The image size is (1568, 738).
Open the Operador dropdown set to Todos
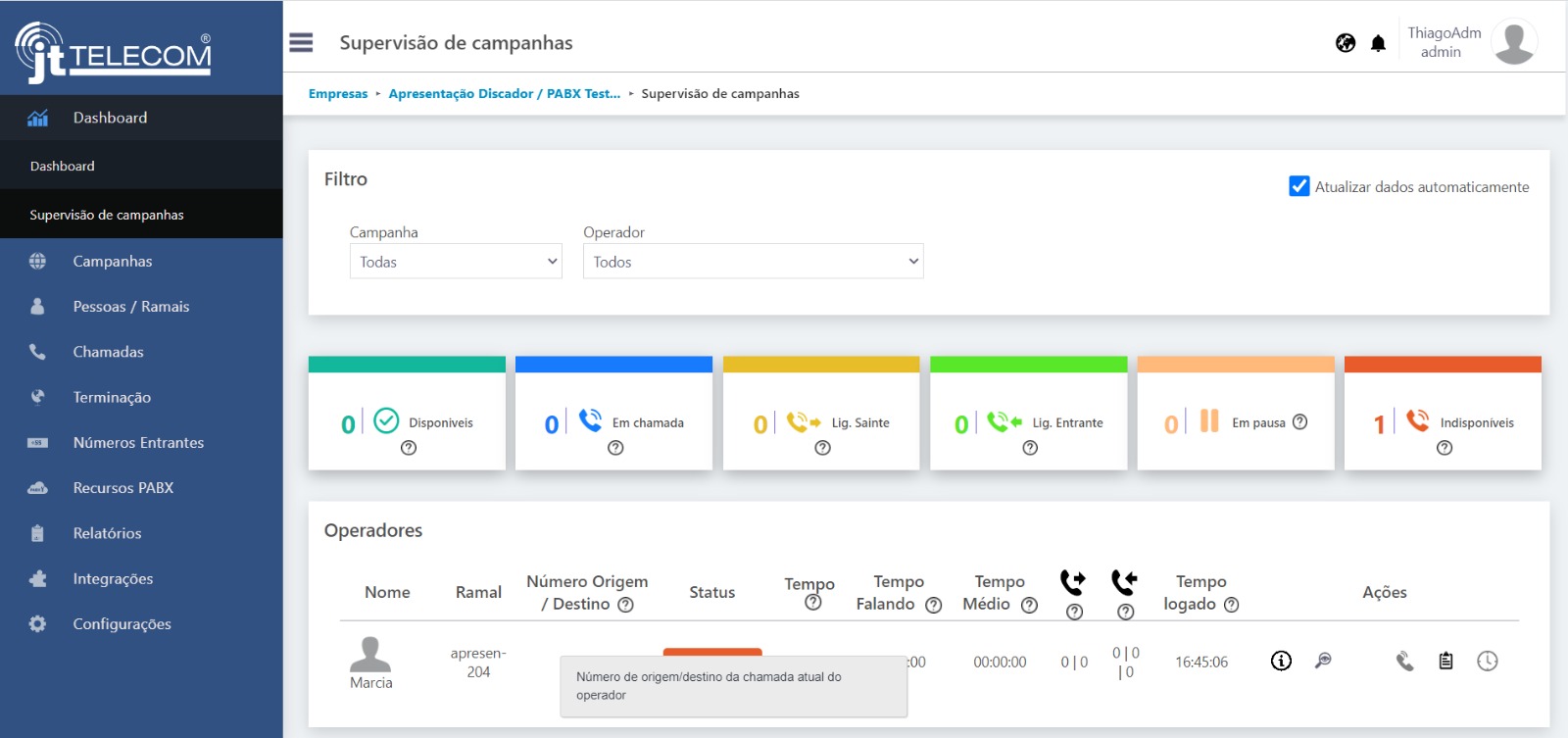pos(753,261)
